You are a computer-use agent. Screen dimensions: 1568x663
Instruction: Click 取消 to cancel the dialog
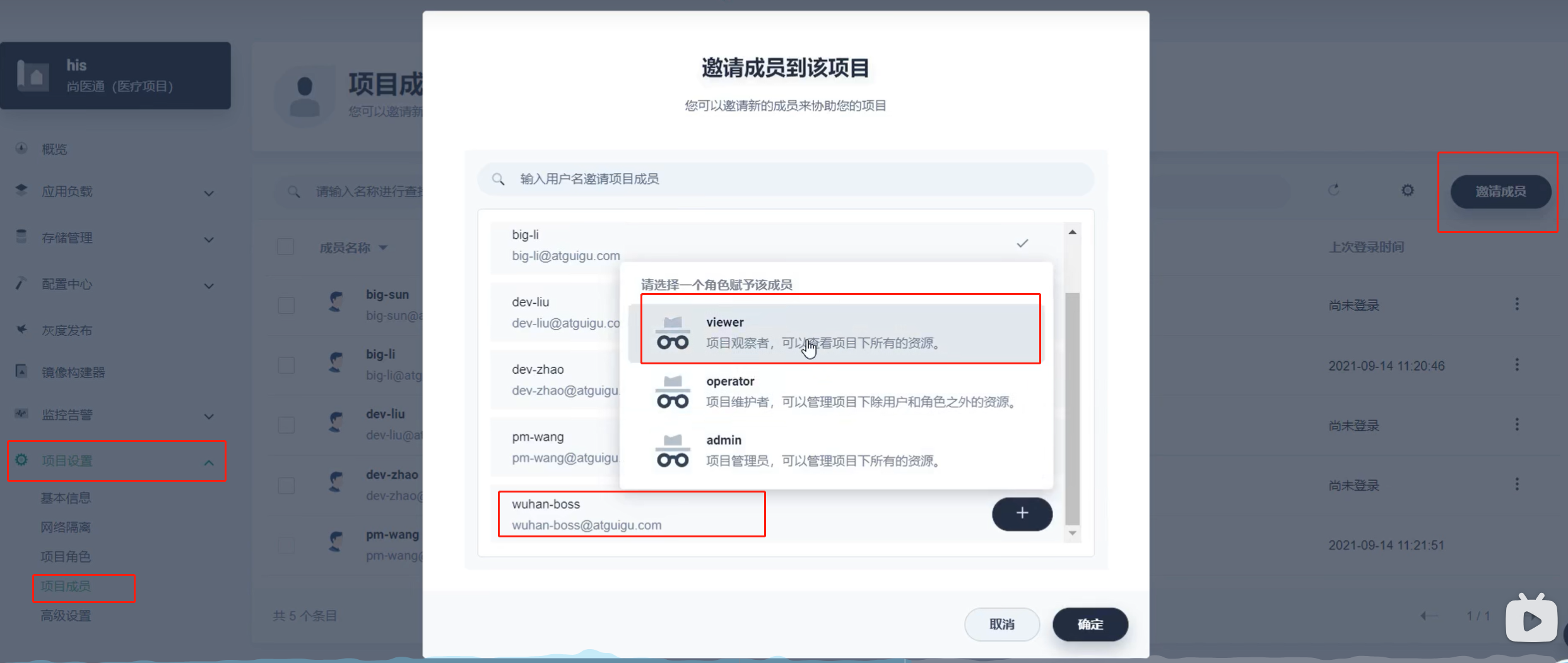[x=1002, y=624]
